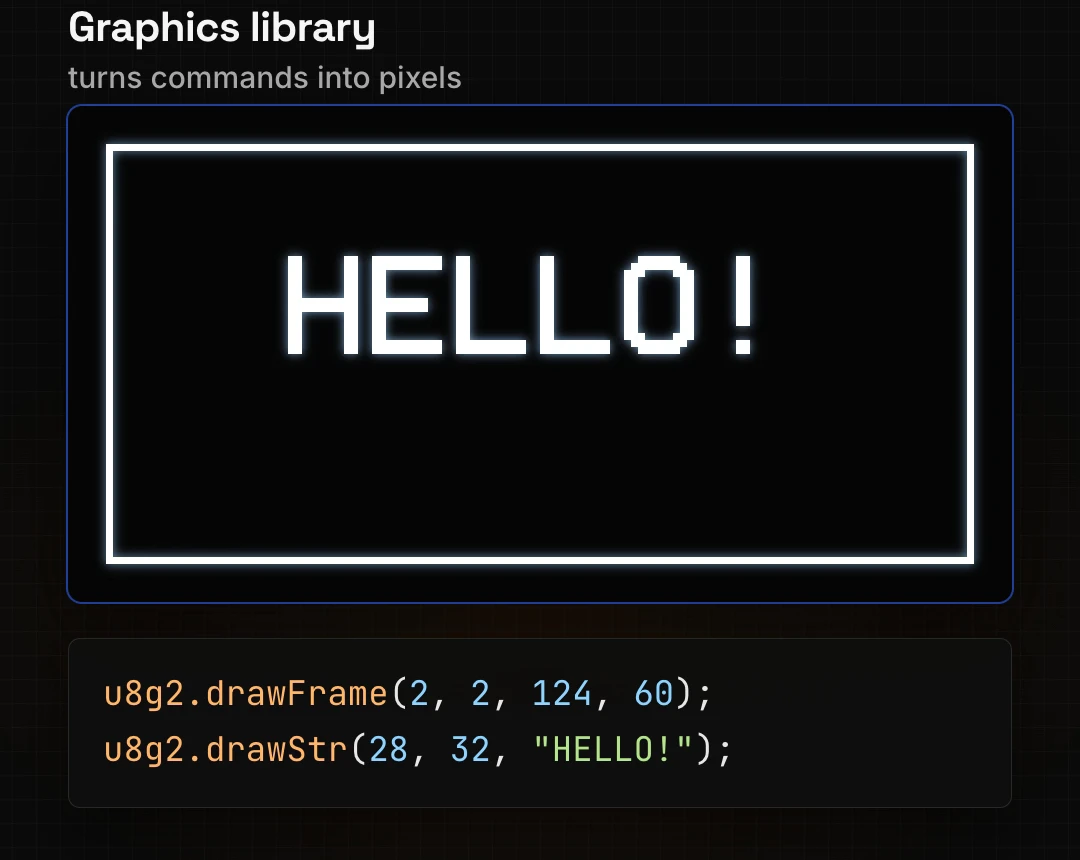The height and width of the screenshot is (860, 1080).
Task: Click the number 32 in drawStr call
Action: (x=470, y=749)
